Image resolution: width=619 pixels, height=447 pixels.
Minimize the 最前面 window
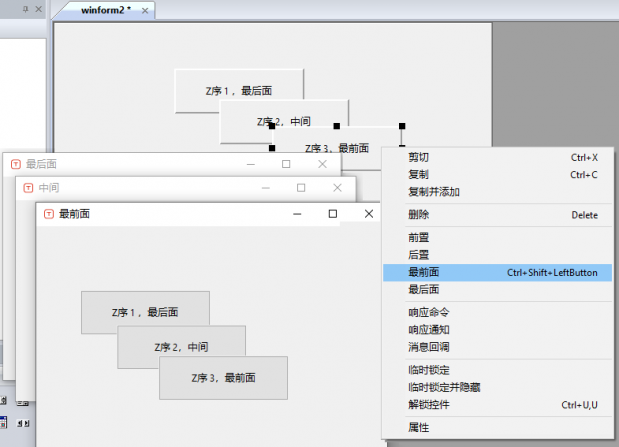(297, 214)
